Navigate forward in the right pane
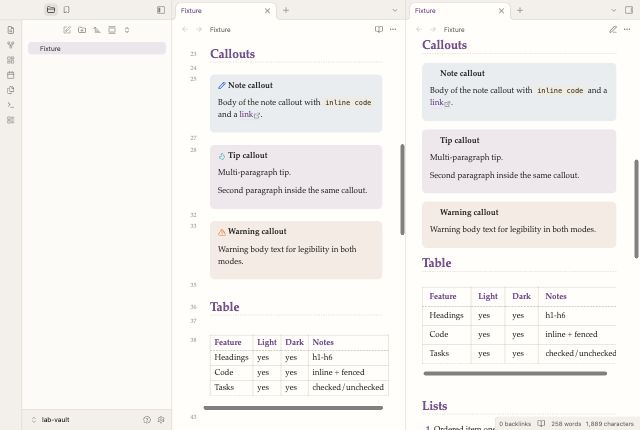640x430 pixels. click(x=433, y=29)
